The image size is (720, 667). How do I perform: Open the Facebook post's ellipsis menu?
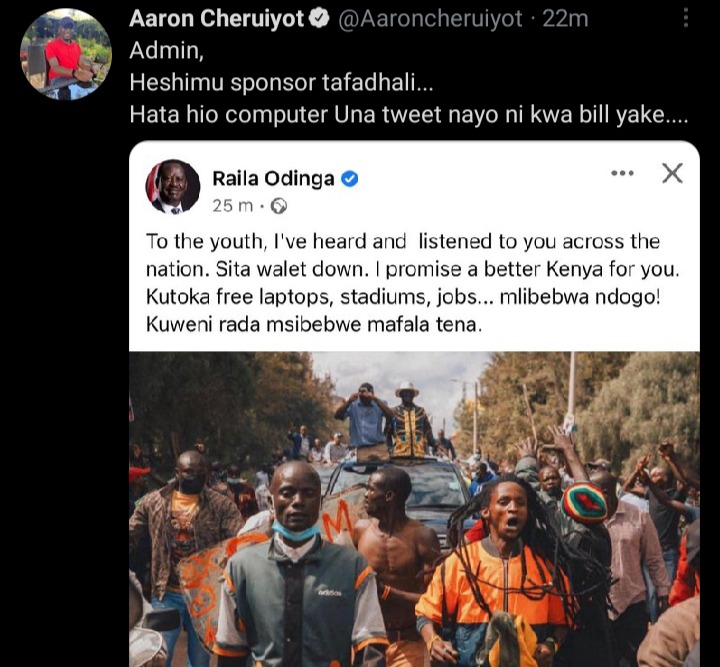(622, 173)
